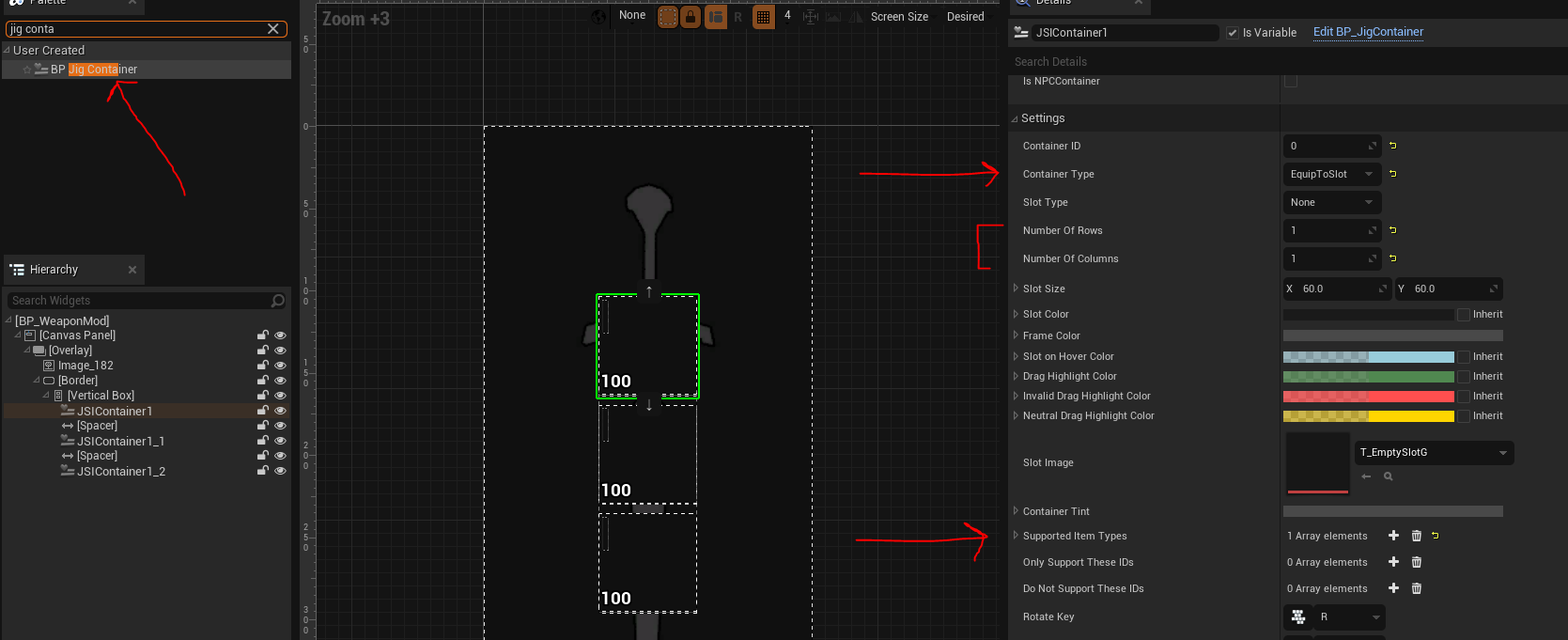Toggle lock on JSIContainer1_2 row
Image resolution: width=1568 pixels, height=640 pixels.
(x=263, y=471)
